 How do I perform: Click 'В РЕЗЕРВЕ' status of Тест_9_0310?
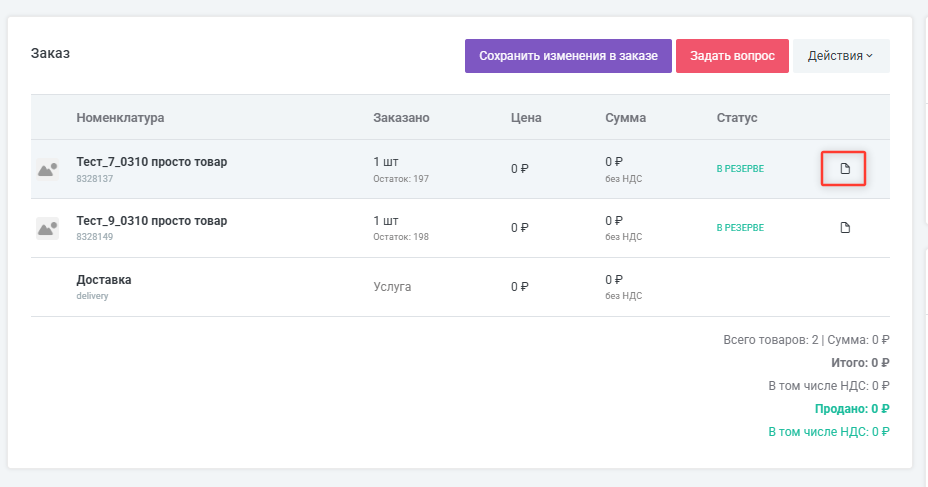pyautogui.click(x=740, y=228)
